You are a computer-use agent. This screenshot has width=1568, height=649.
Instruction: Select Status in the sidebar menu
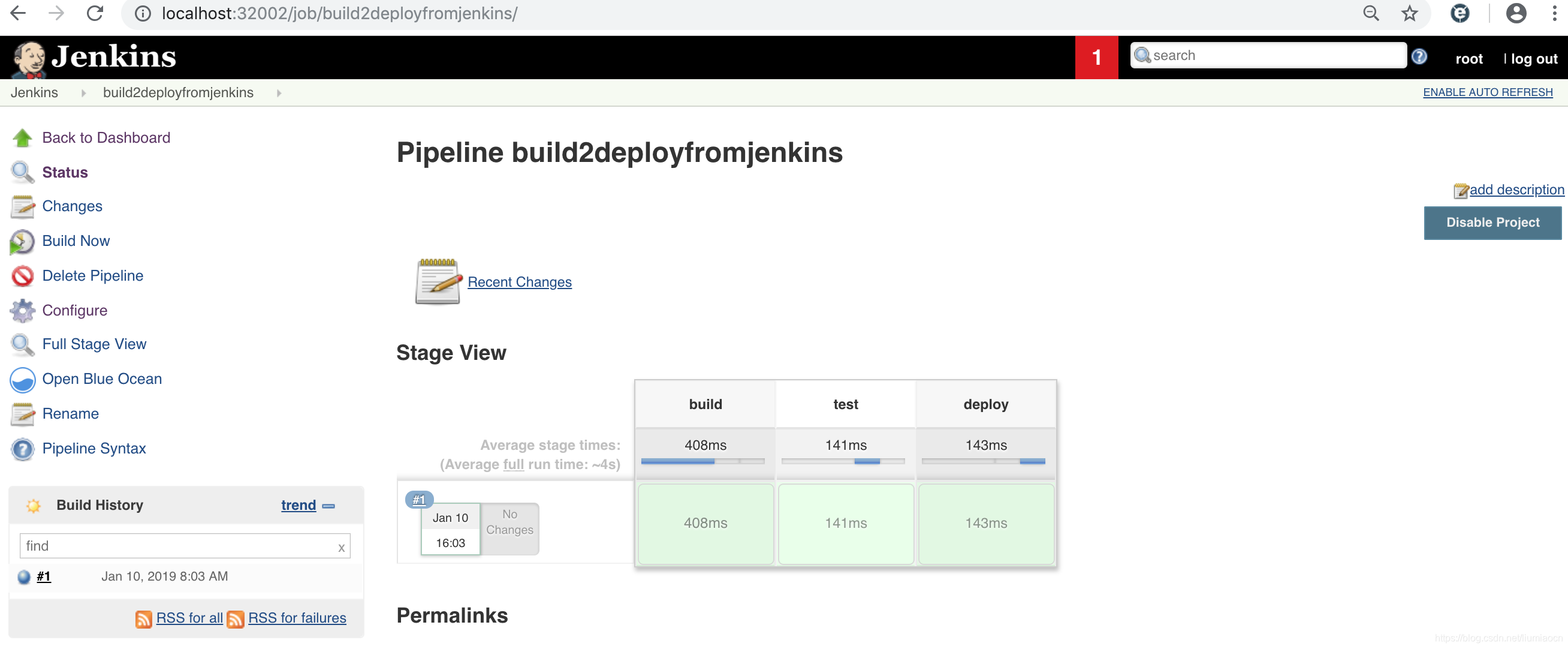tap(65, 173)
